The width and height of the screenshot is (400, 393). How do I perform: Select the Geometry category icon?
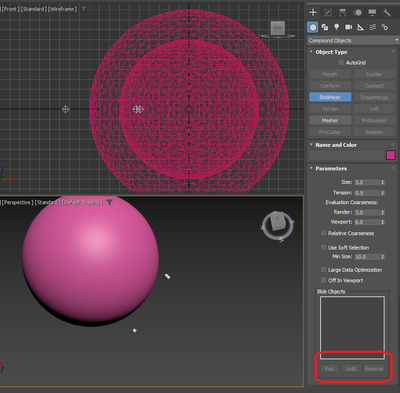313,27
